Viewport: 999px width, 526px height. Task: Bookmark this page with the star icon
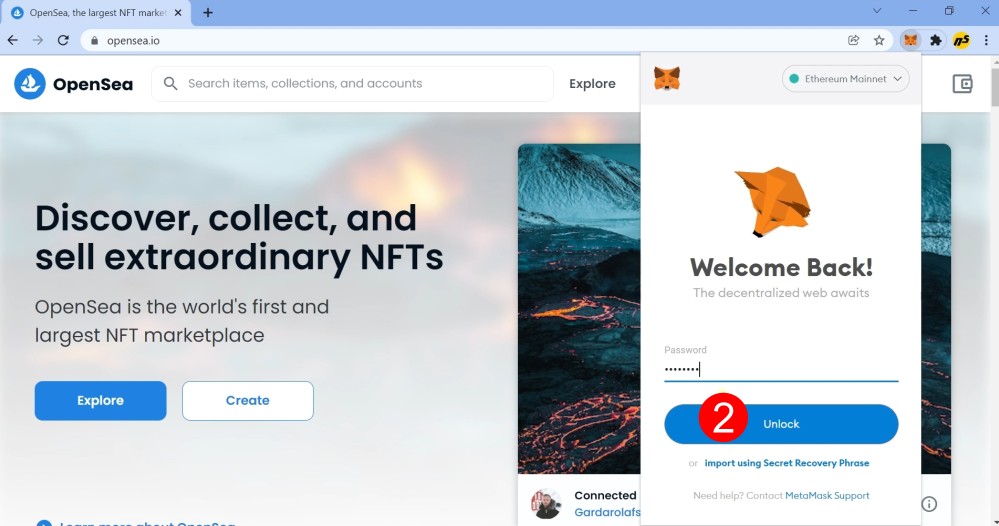point(879,40)
